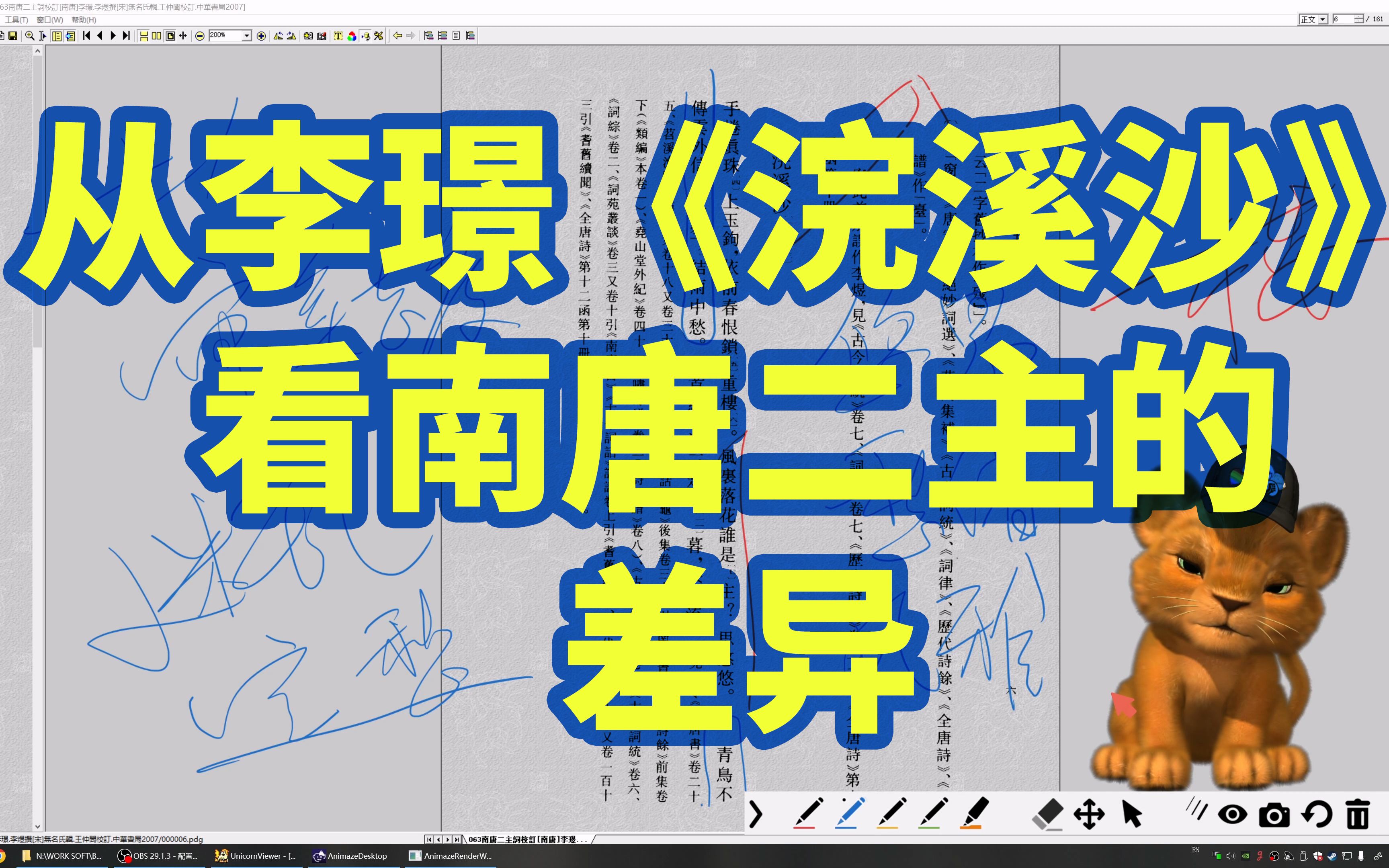The image size is (1389, 868).
Task: Switch to UnicornViewer taskbar button
Action: pos(256,856)
